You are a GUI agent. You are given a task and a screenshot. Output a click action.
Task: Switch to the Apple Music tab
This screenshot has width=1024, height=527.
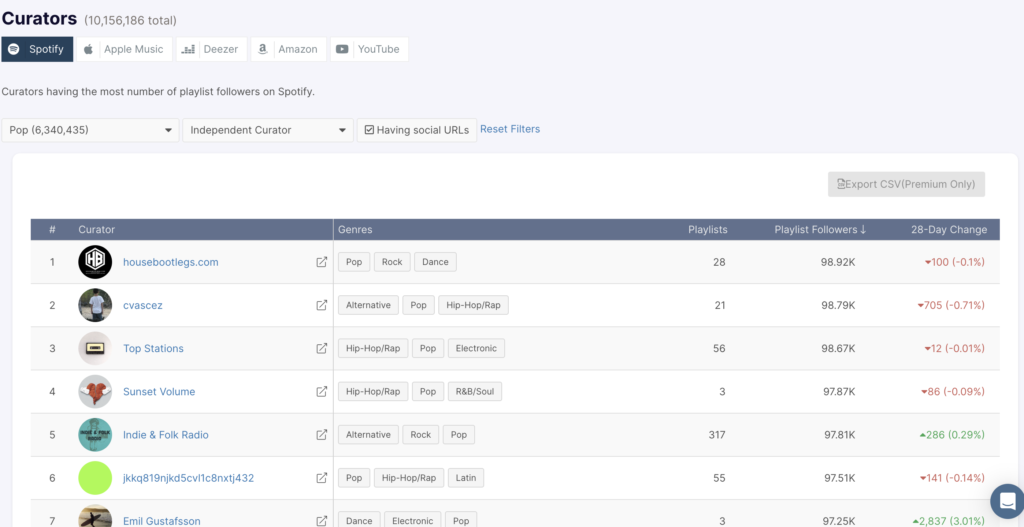click(x=124, y=49)
